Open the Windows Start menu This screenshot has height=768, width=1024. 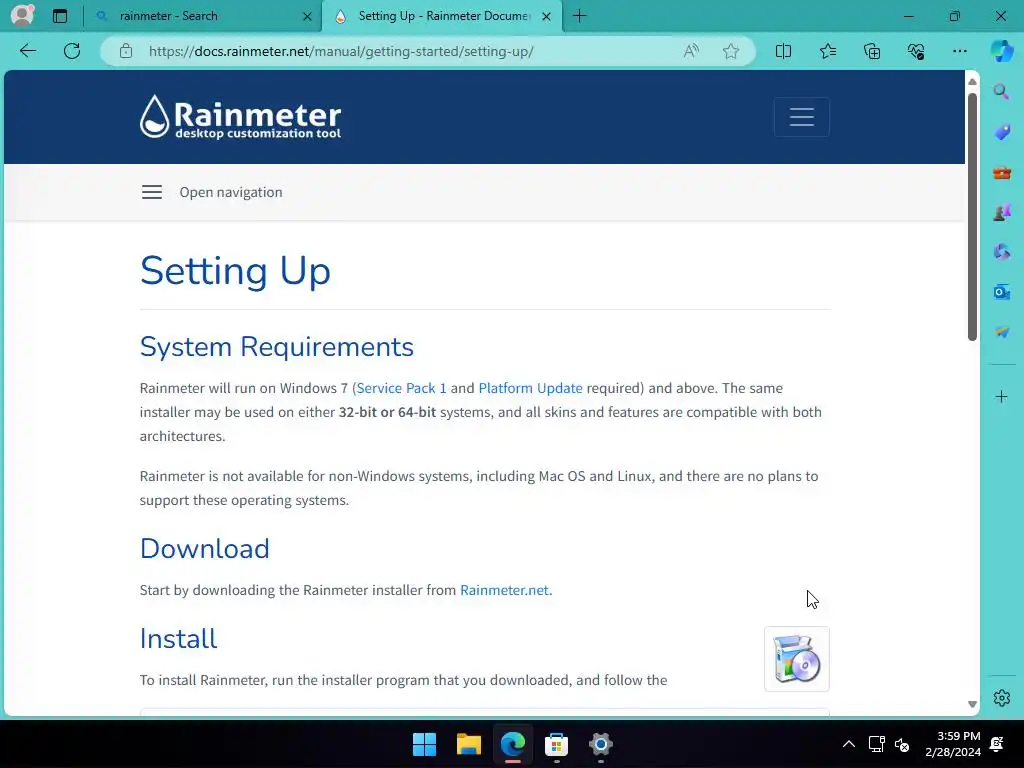pos(424,744)
